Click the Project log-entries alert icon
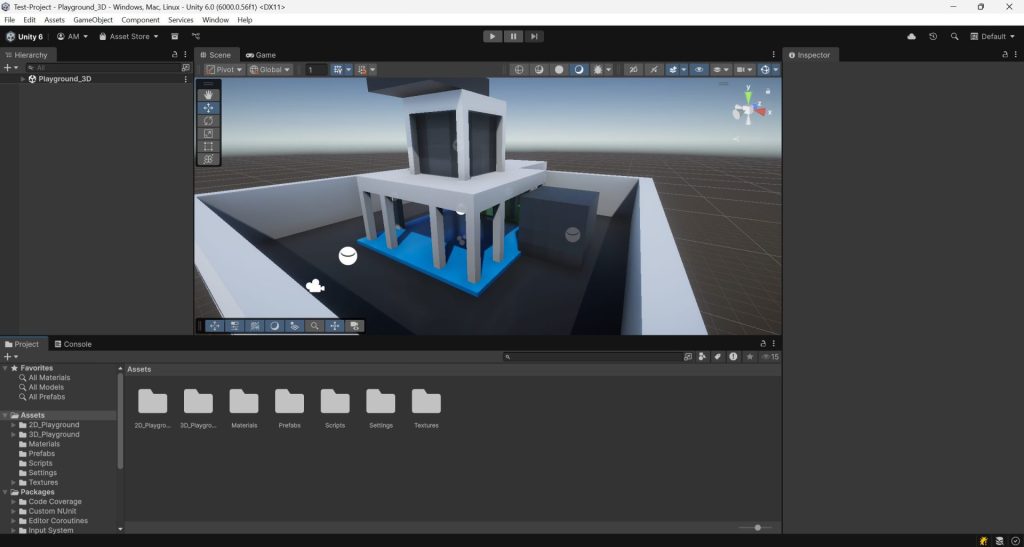The image size is (1024, 547). pos(733,356)
